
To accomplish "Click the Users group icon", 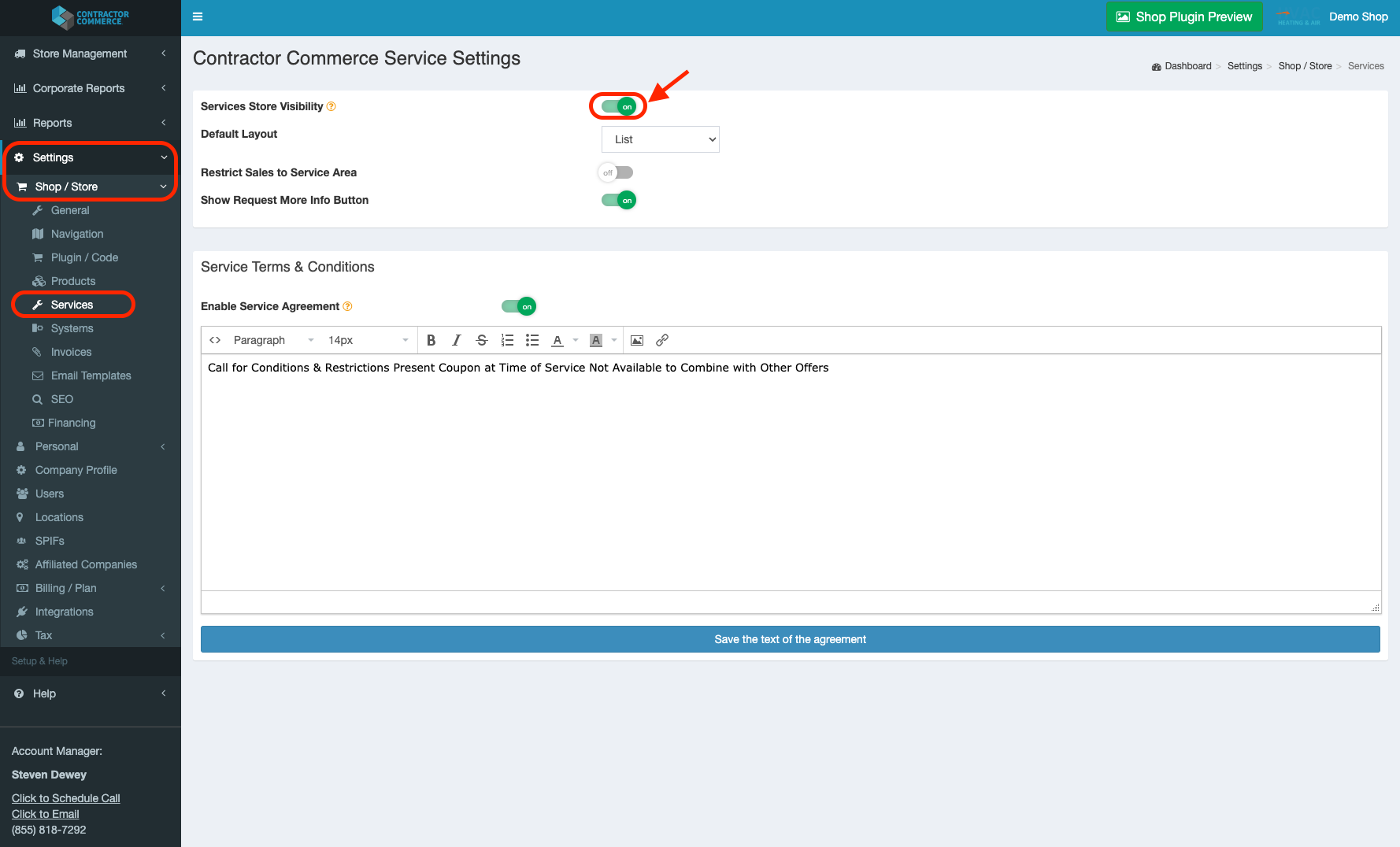I will point(22,494).
